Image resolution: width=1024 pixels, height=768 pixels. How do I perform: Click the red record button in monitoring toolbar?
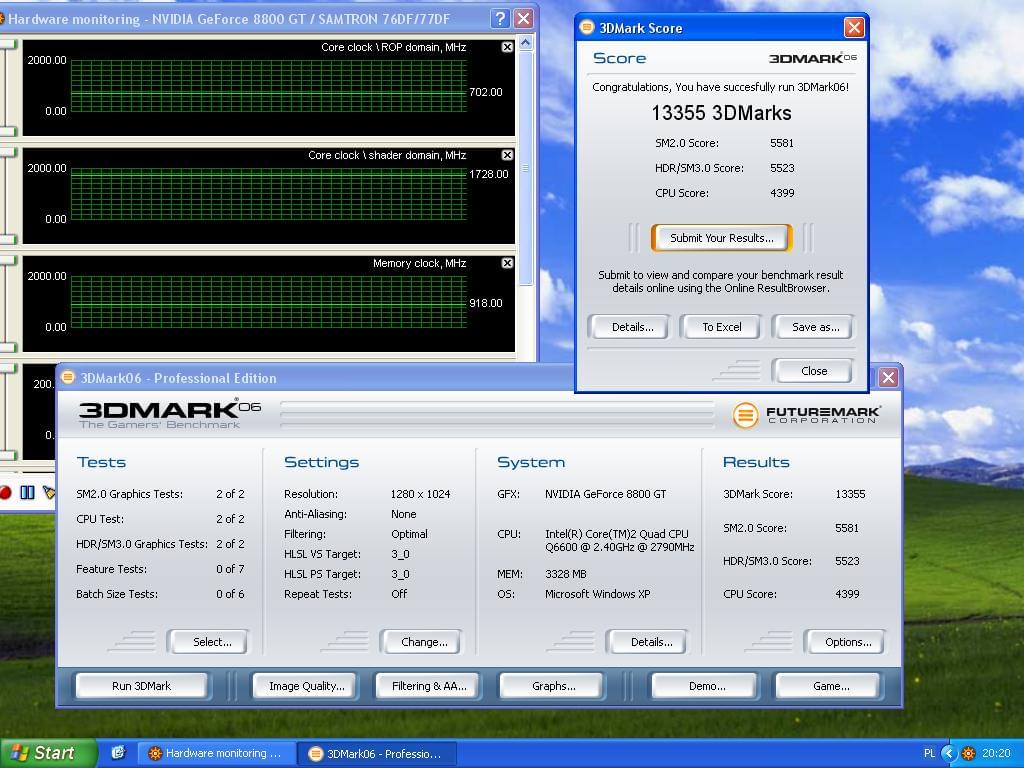[x=5, y=492]
